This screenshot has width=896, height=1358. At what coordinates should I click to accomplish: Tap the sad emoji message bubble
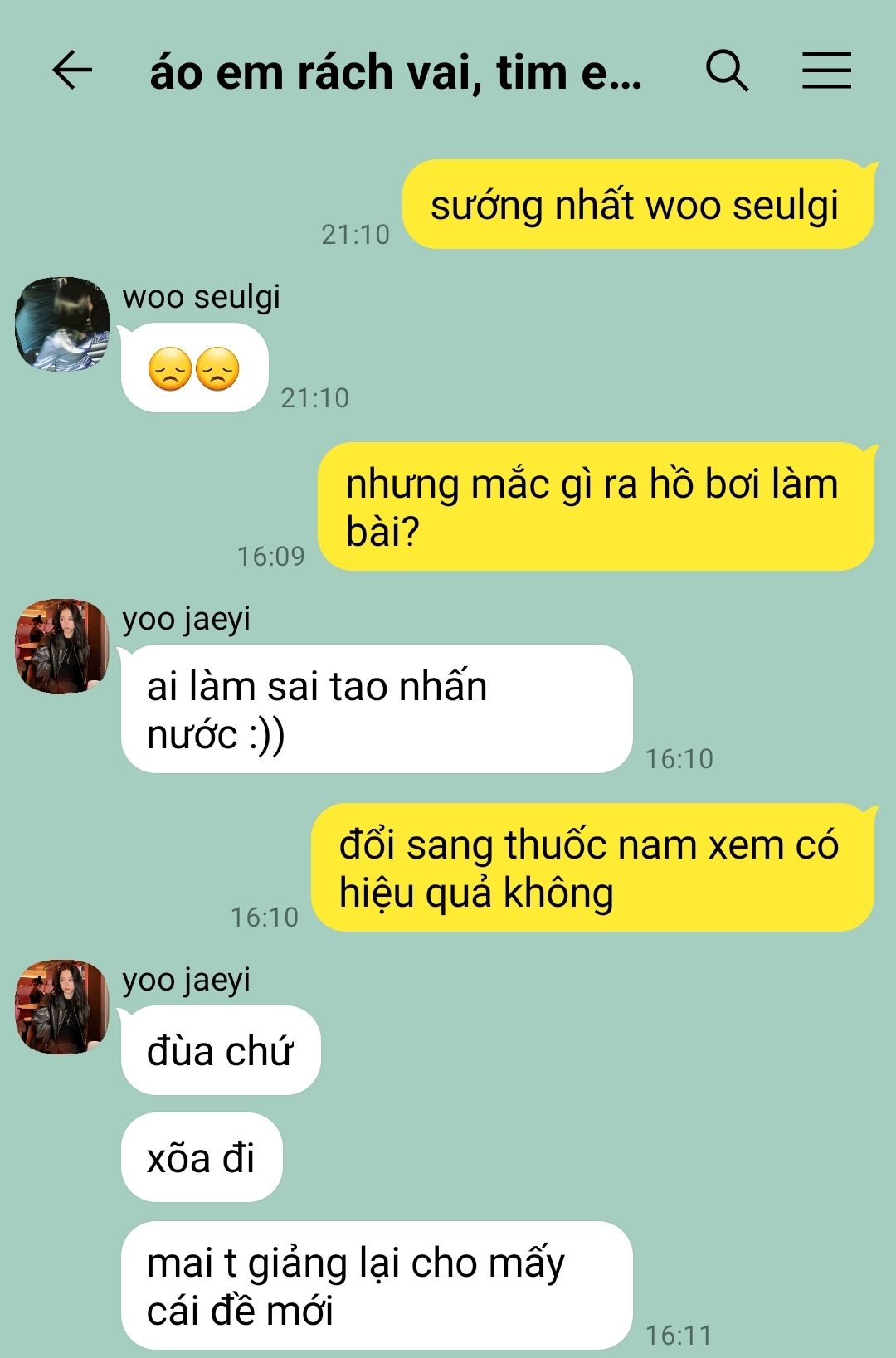point(194,367)
